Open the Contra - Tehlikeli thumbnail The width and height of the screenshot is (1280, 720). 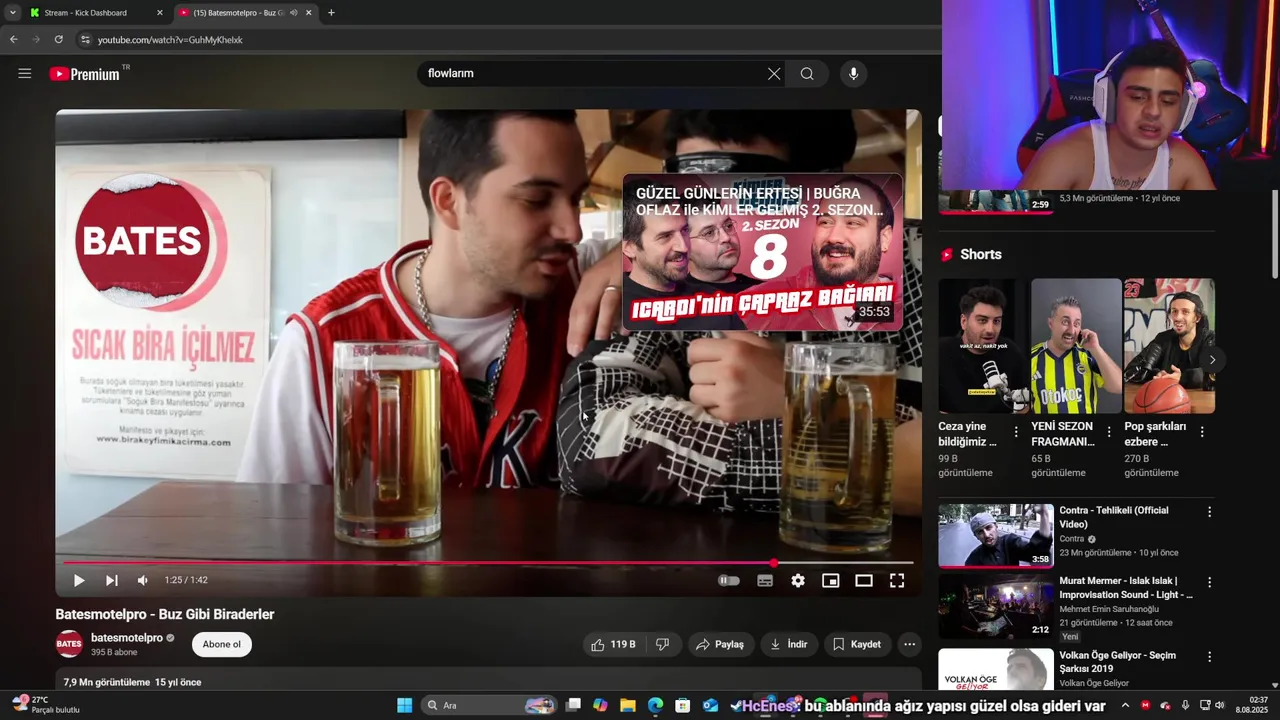point(996,535)
